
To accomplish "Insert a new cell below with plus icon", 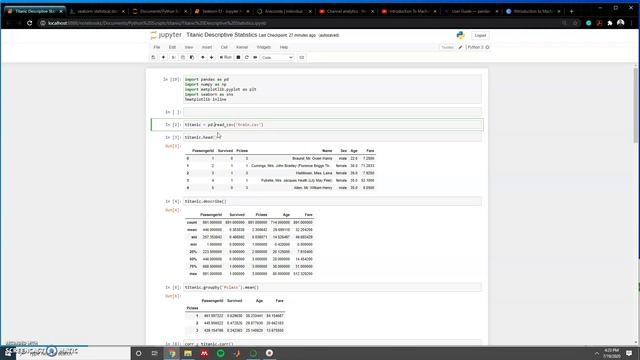I will point(163,58).
